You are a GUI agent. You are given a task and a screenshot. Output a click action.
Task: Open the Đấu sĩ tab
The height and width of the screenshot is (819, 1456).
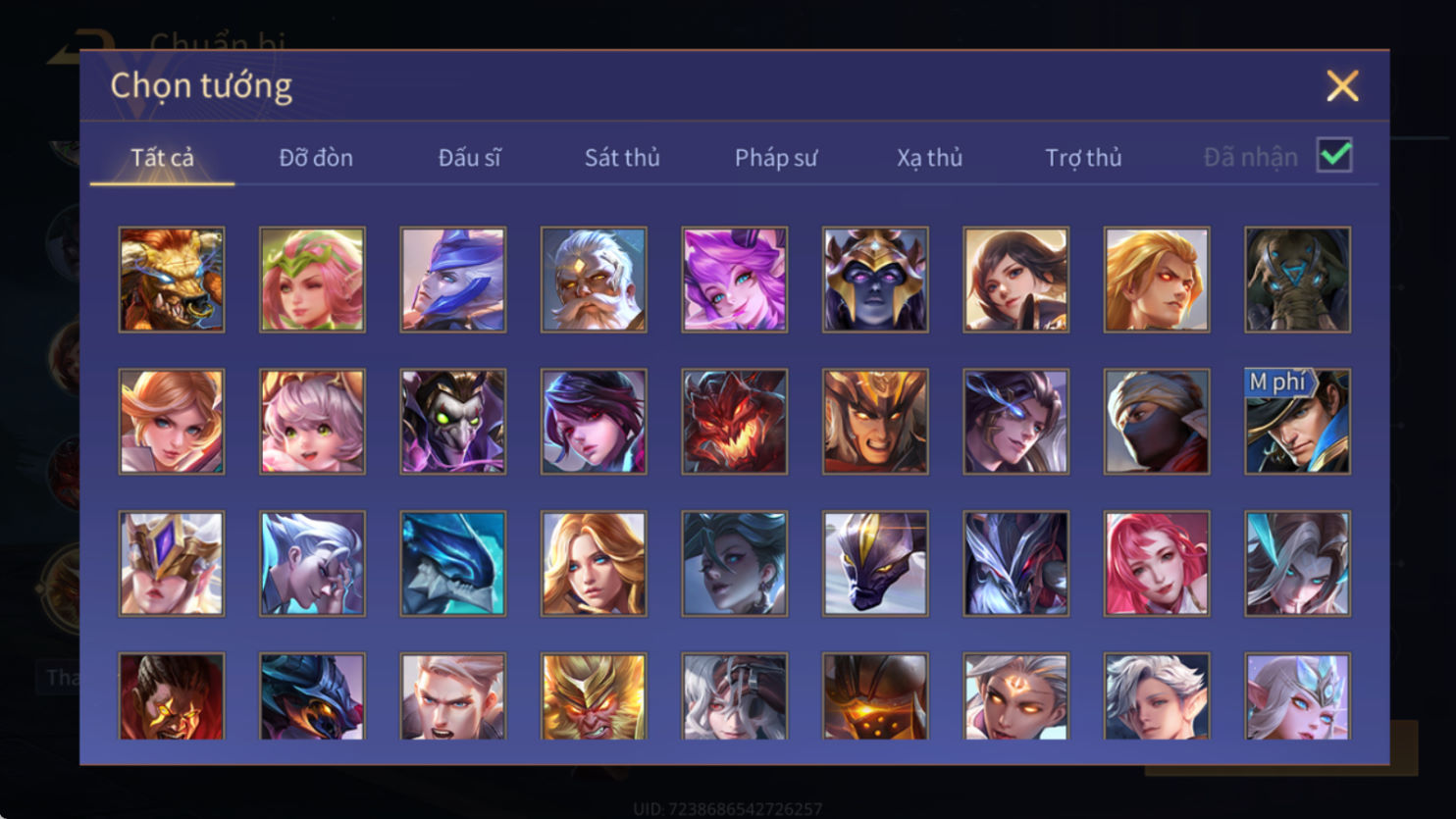pyautogui.click(x=469, y=157)
